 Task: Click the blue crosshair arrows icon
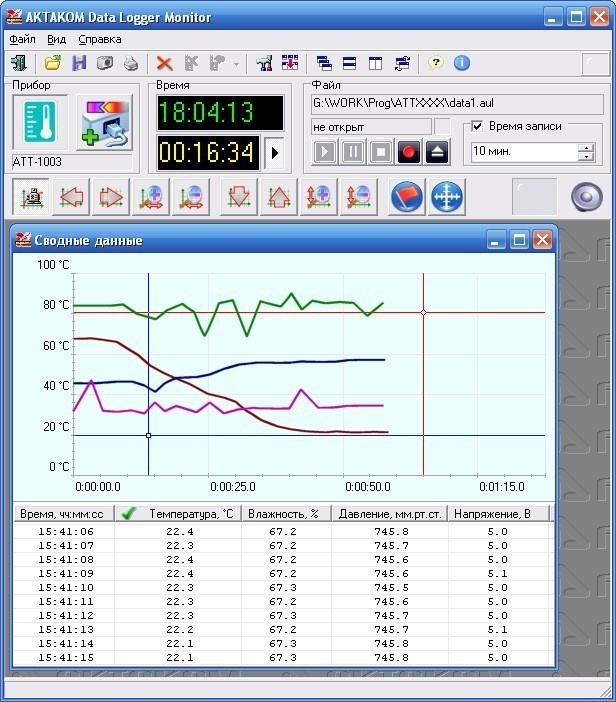pyautogui.click(x=447, y=197)
